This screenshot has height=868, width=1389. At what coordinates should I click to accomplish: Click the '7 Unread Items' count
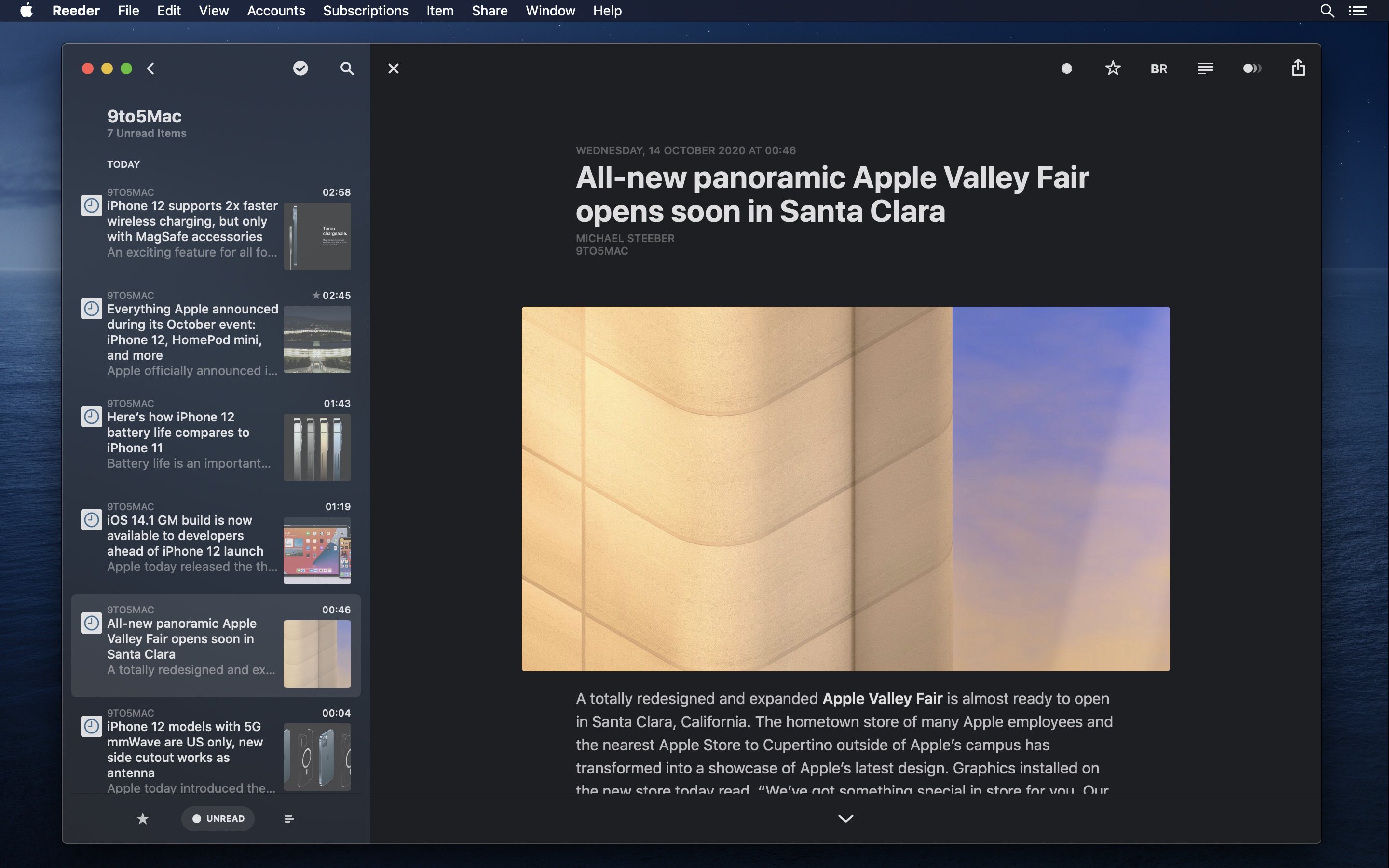click(x=146, y=133)
